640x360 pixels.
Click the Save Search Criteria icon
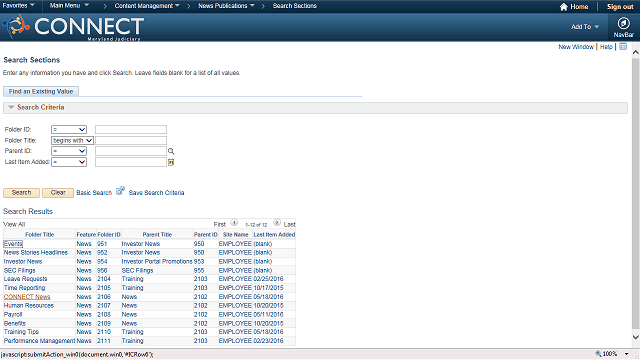(x=120, y=191)
